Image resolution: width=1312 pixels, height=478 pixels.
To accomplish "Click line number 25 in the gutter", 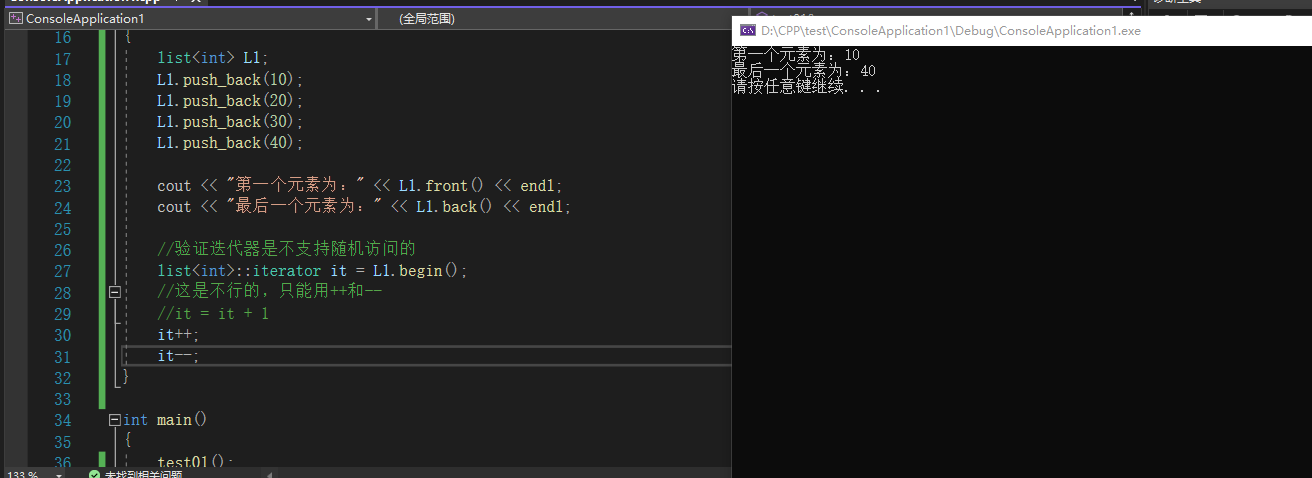I will (61, 228).
